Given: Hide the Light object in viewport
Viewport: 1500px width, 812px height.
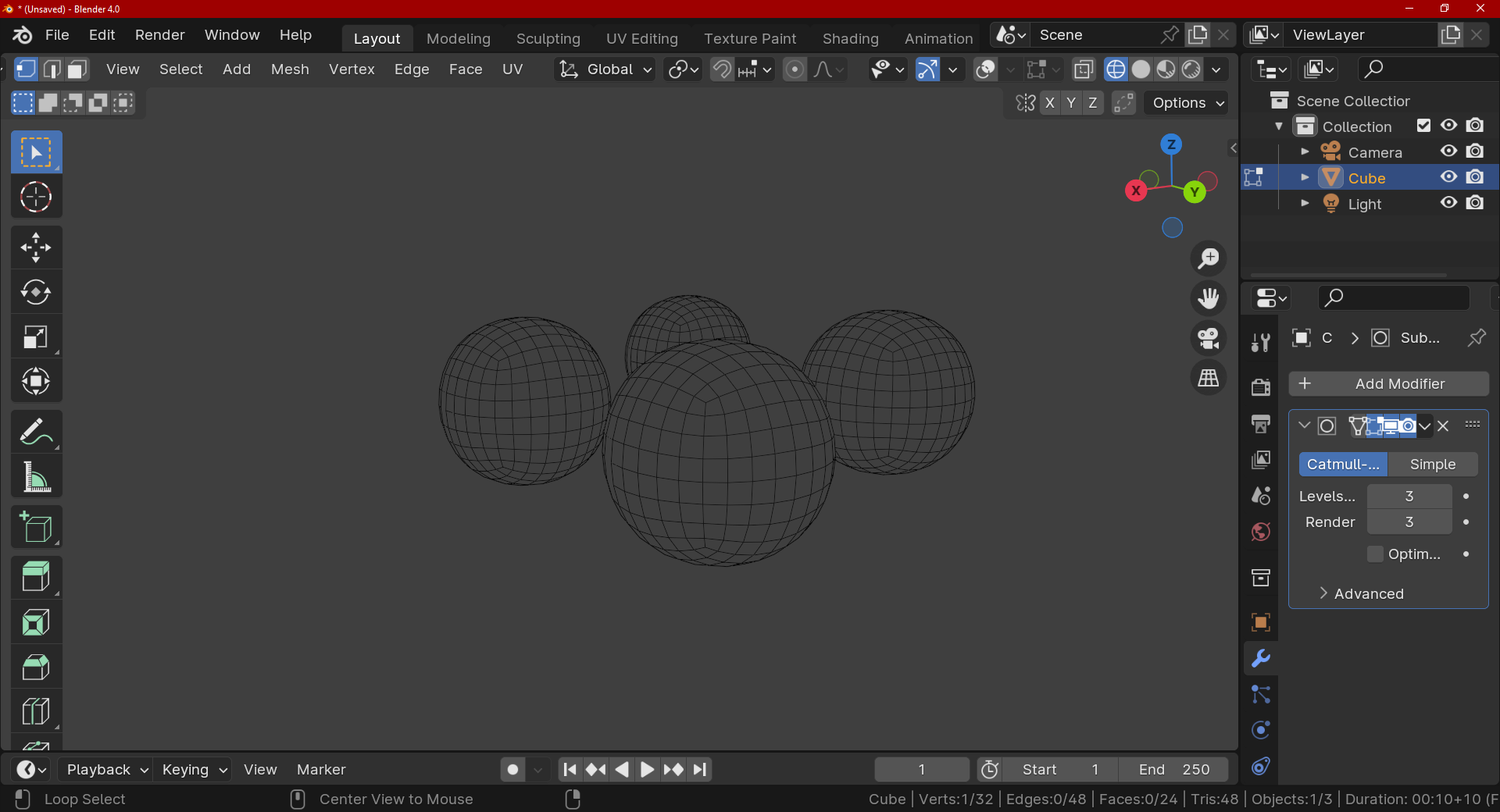Looking at the screenshot, I should [x=1448, y=203].
